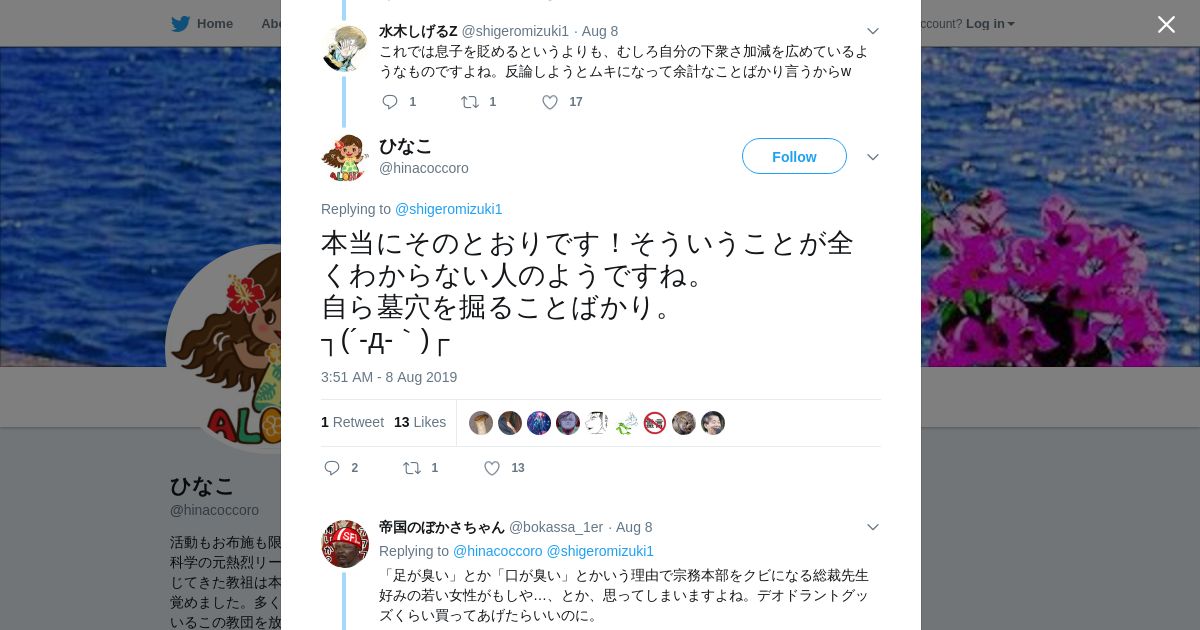This screenshot has width=1200, height=630.
Task: Click reply icon on main ひなこ tweet
Action: coord(333,468)
